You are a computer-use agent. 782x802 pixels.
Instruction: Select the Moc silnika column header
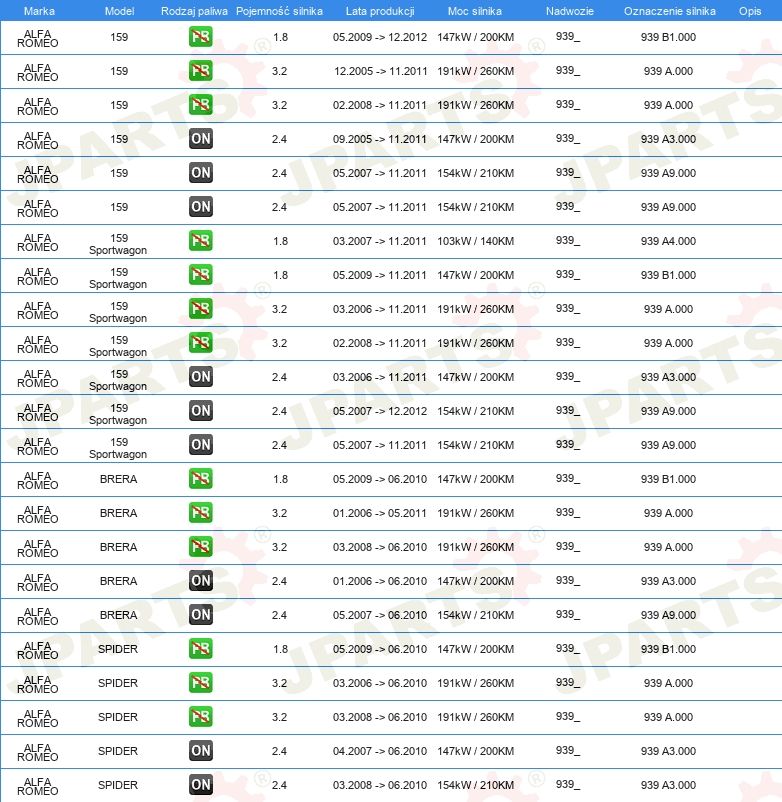(x=475, y=10)
